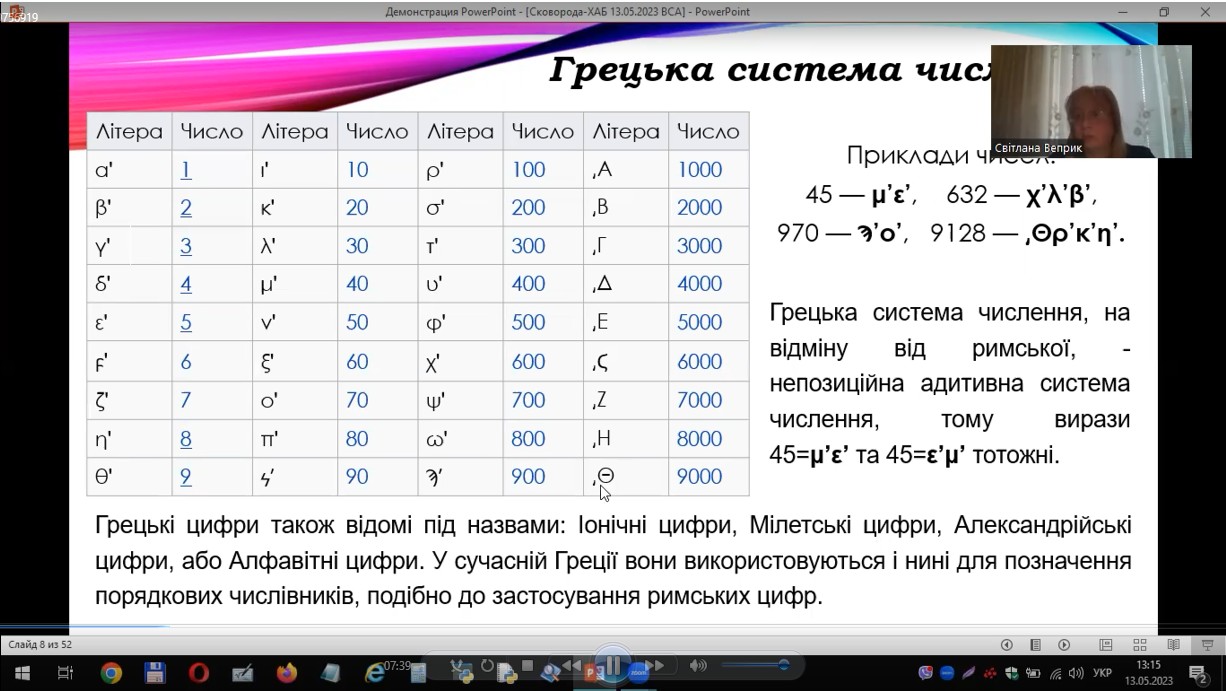The width and height of the screenshot is (1226, 691).
Task: Go to previous slide via status bar arrow
Action: pos(1007,645)
